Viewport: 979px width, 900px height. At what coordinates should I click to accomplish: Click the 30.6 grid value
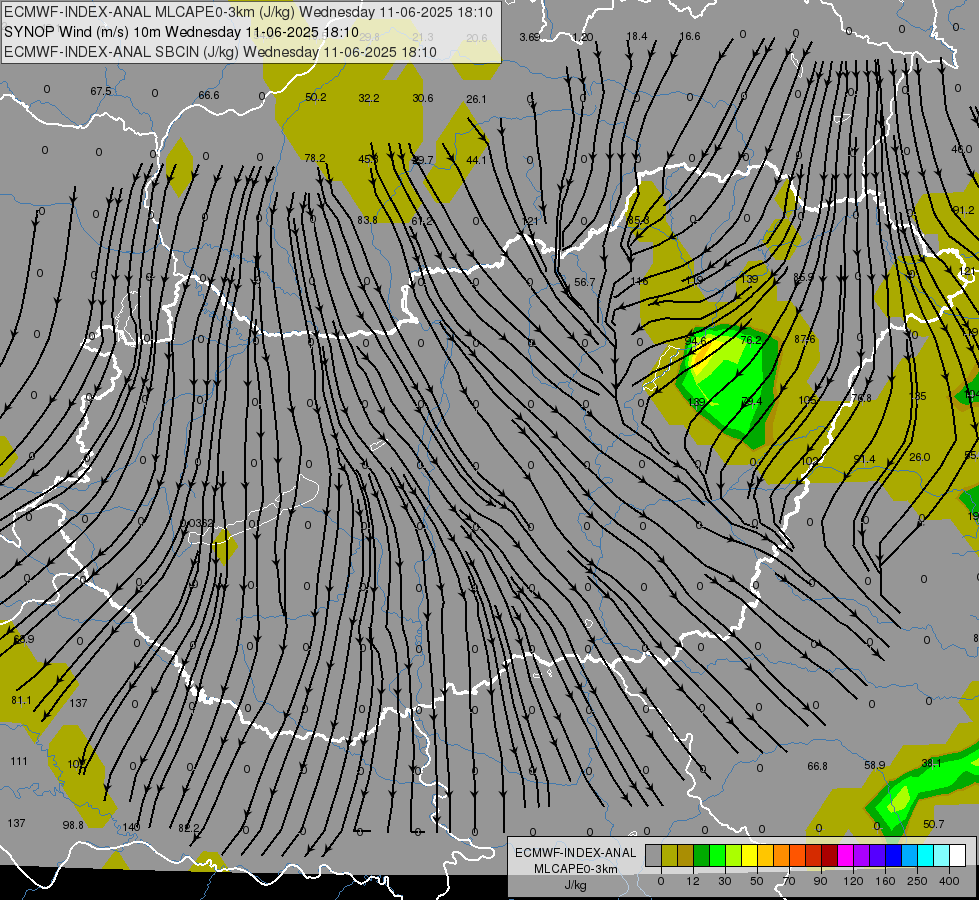pyautogui.click(x=423, y=98)
